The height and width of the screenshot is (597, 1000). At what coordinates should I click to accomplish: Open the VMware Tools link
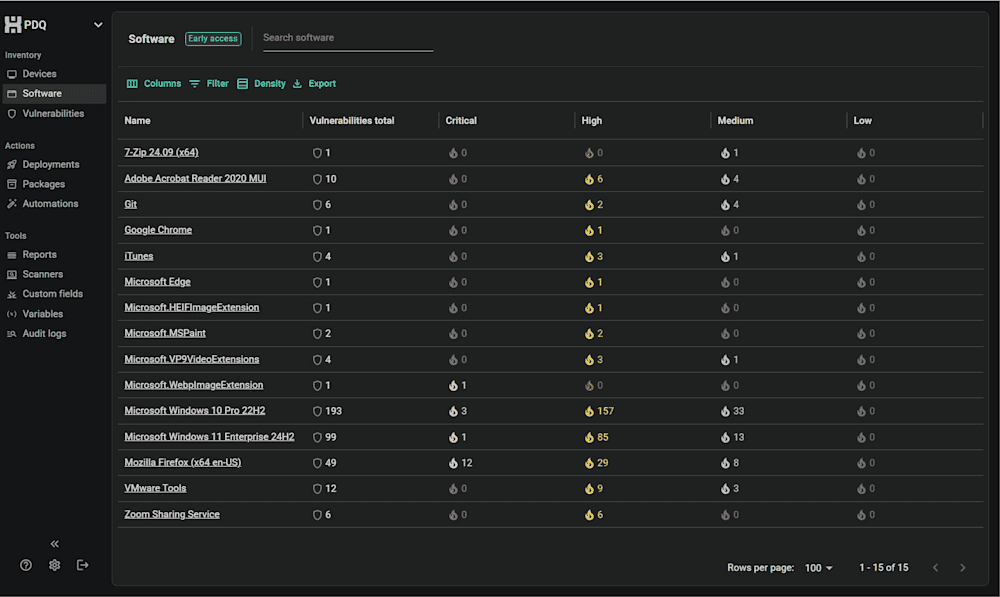[155, 488]
